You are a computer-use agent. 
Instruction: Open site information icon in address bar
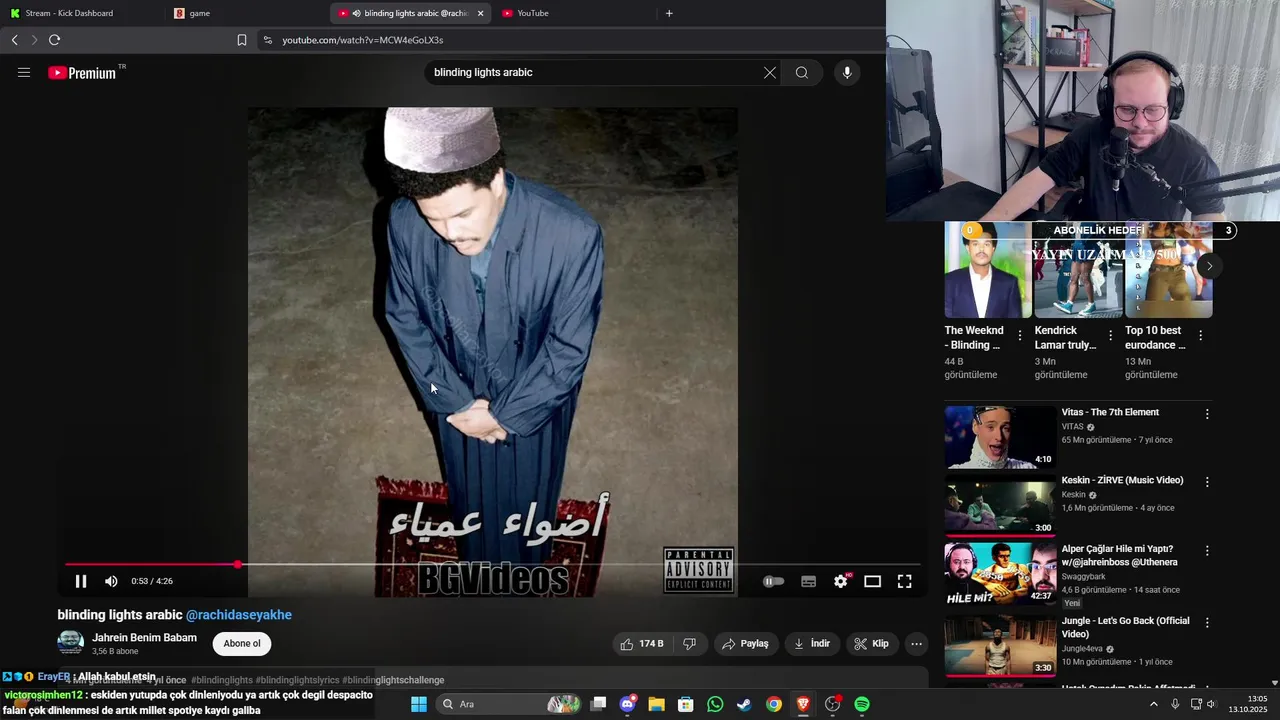[x=267, y=40]
